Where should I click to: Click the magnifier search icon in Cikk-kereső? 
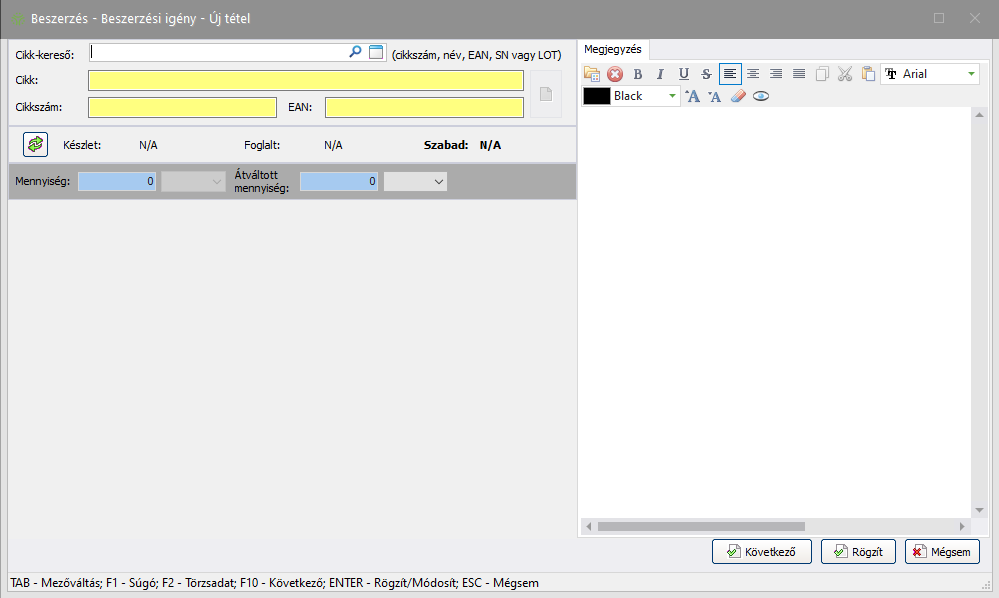tap(355, 52)
